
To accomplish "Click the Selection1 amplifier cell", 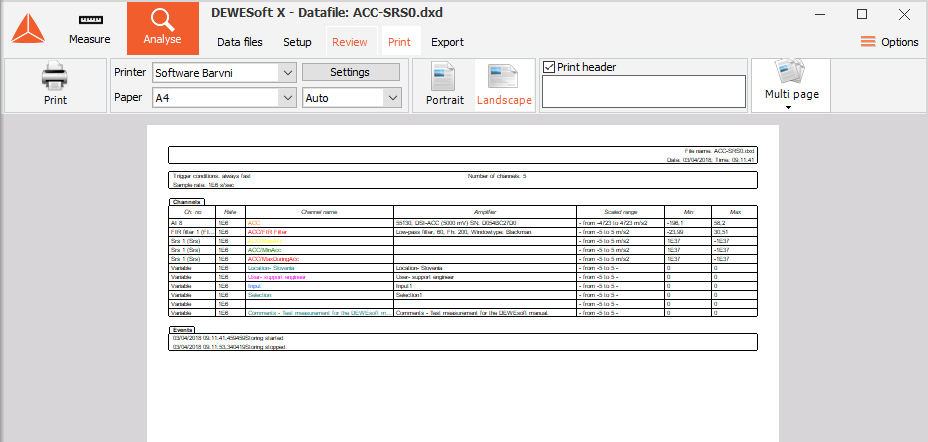I will coord(485,295).
